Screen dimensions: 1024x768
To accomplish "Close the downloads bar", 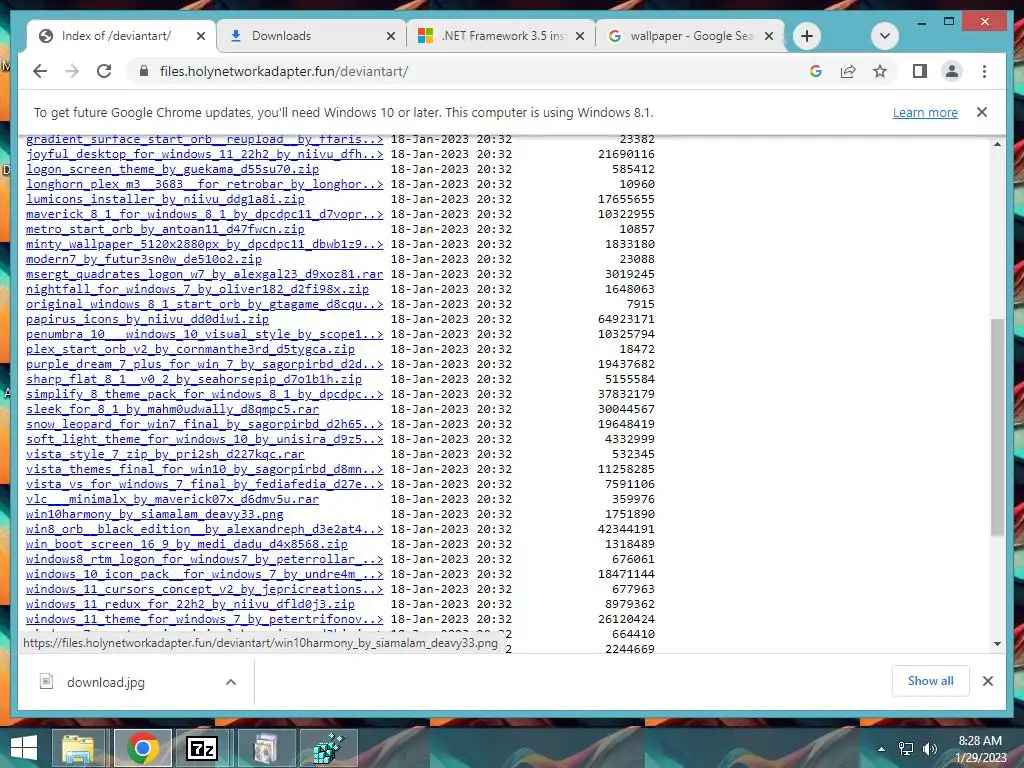I will click(x=987, y=681).
